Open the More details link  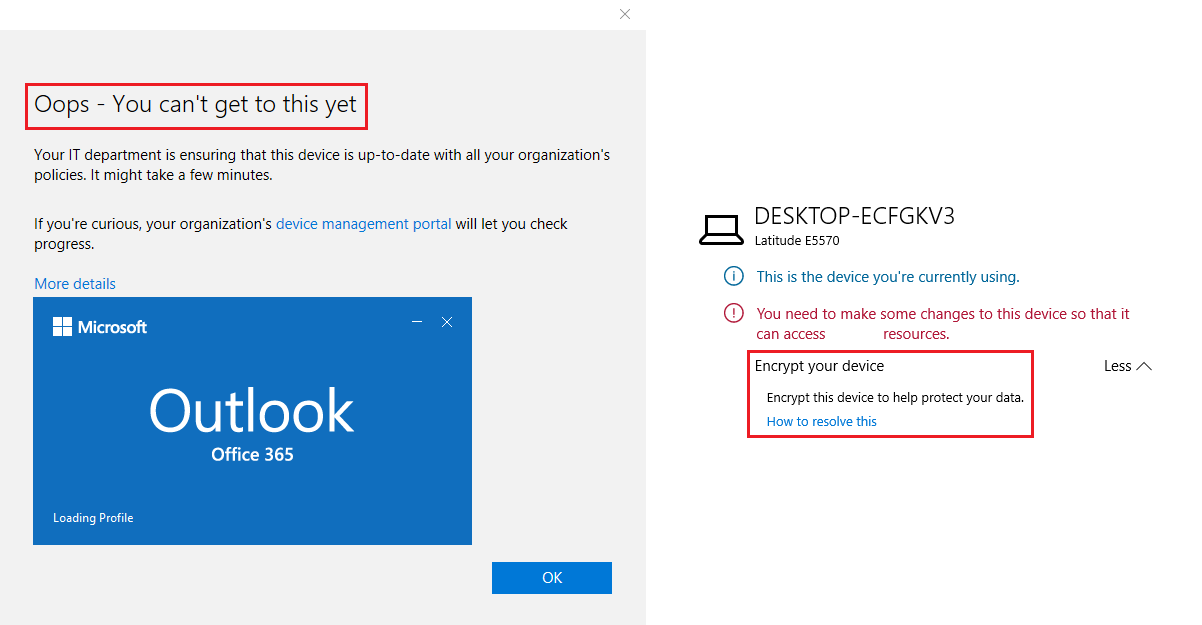pyautogui.click(x=75, y=284)
